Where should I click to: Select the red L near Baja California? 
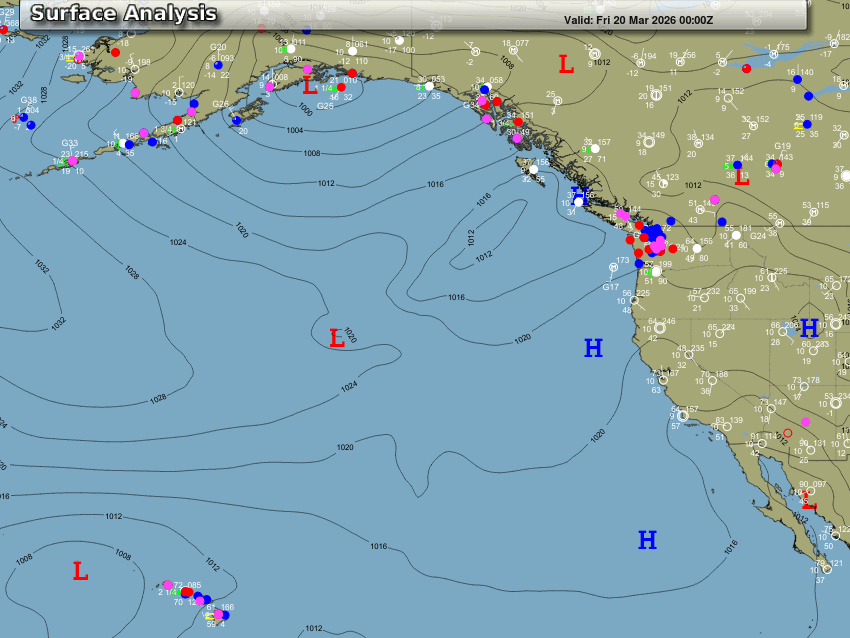[x=808, y=505]
